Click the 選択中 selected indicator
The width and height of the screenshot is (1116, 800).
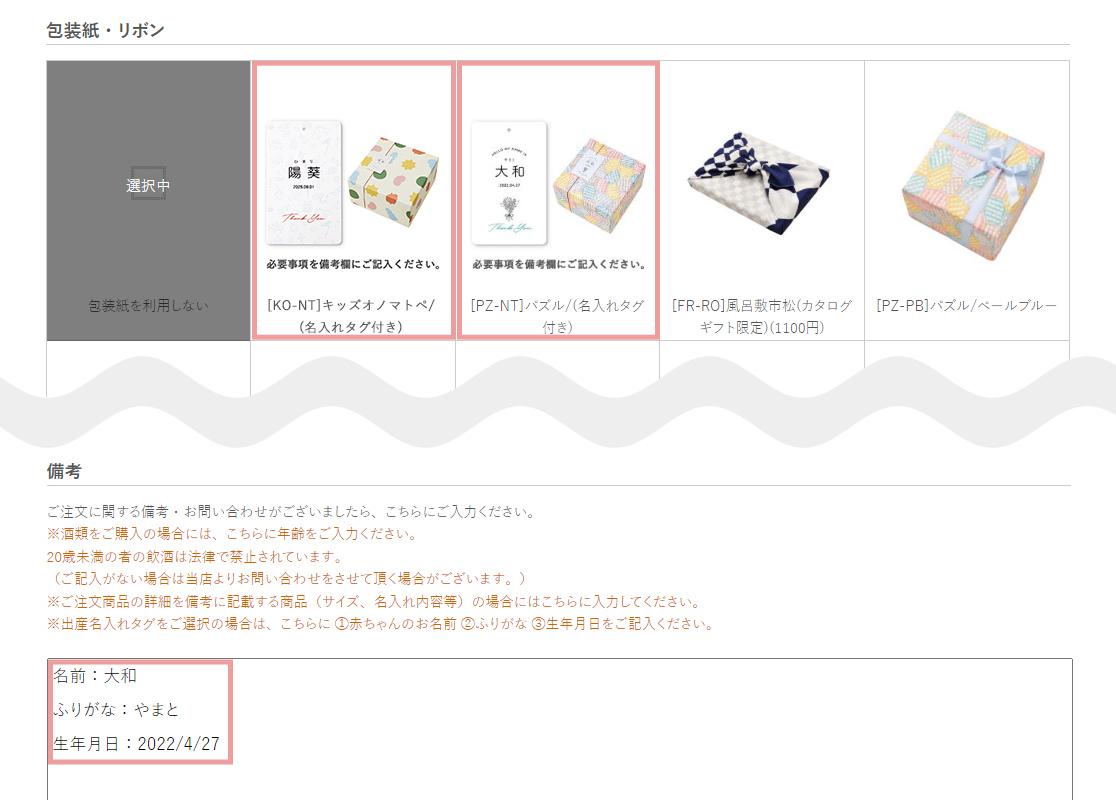[x=148, y=185]
